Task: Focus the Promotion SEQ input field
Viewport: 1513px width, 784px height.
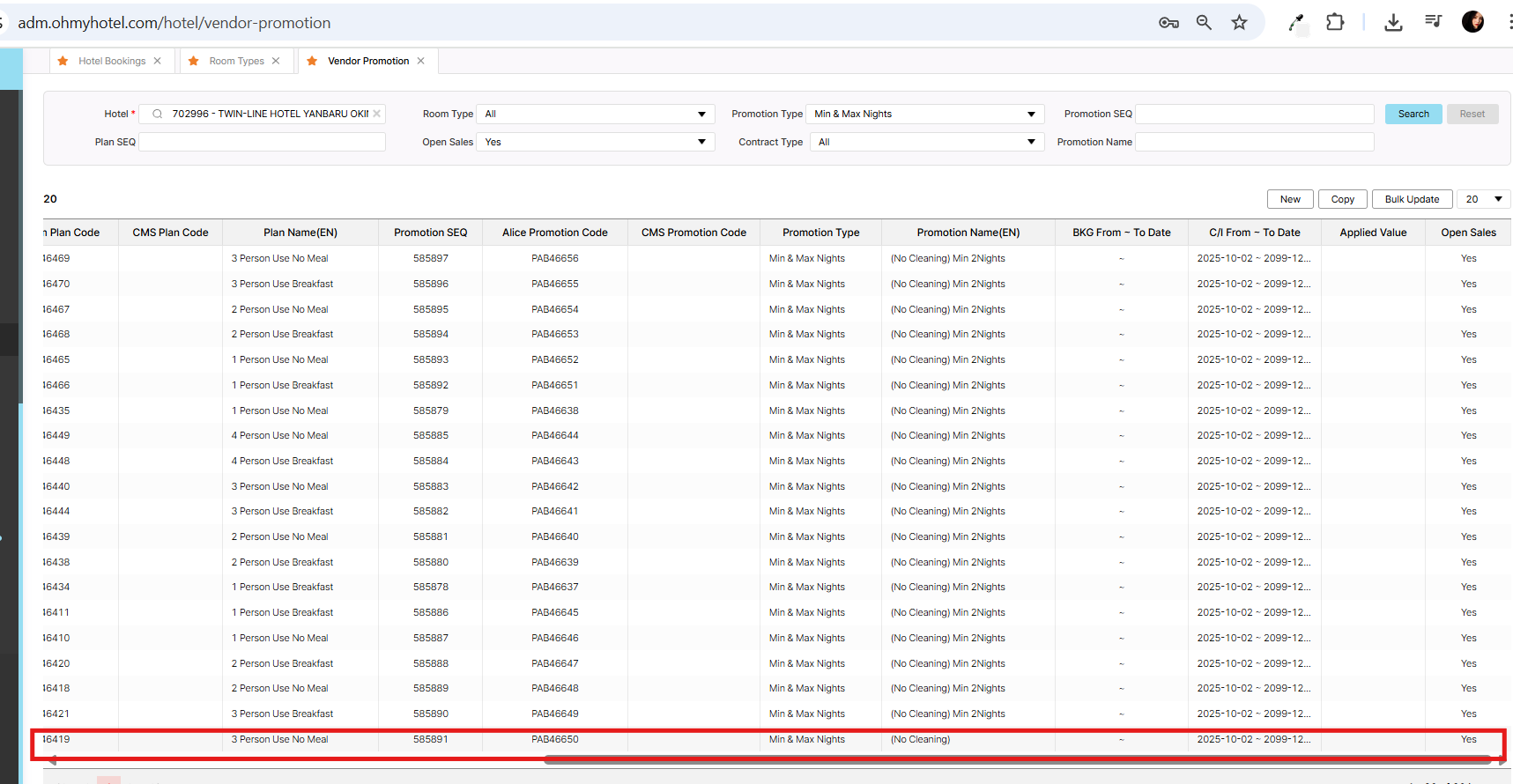Action: (1254, 114)
